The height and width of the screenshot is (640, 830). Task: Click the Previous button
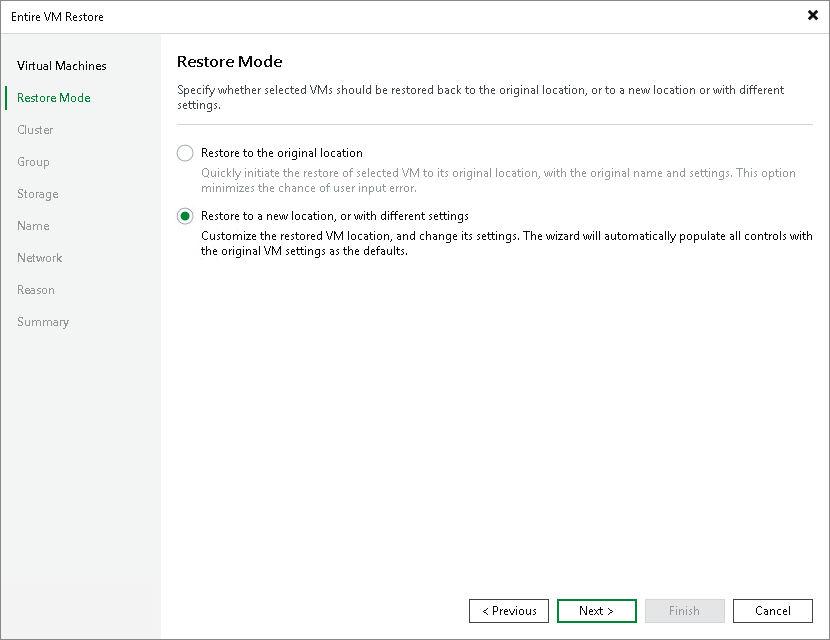click(x=509, y=611)
